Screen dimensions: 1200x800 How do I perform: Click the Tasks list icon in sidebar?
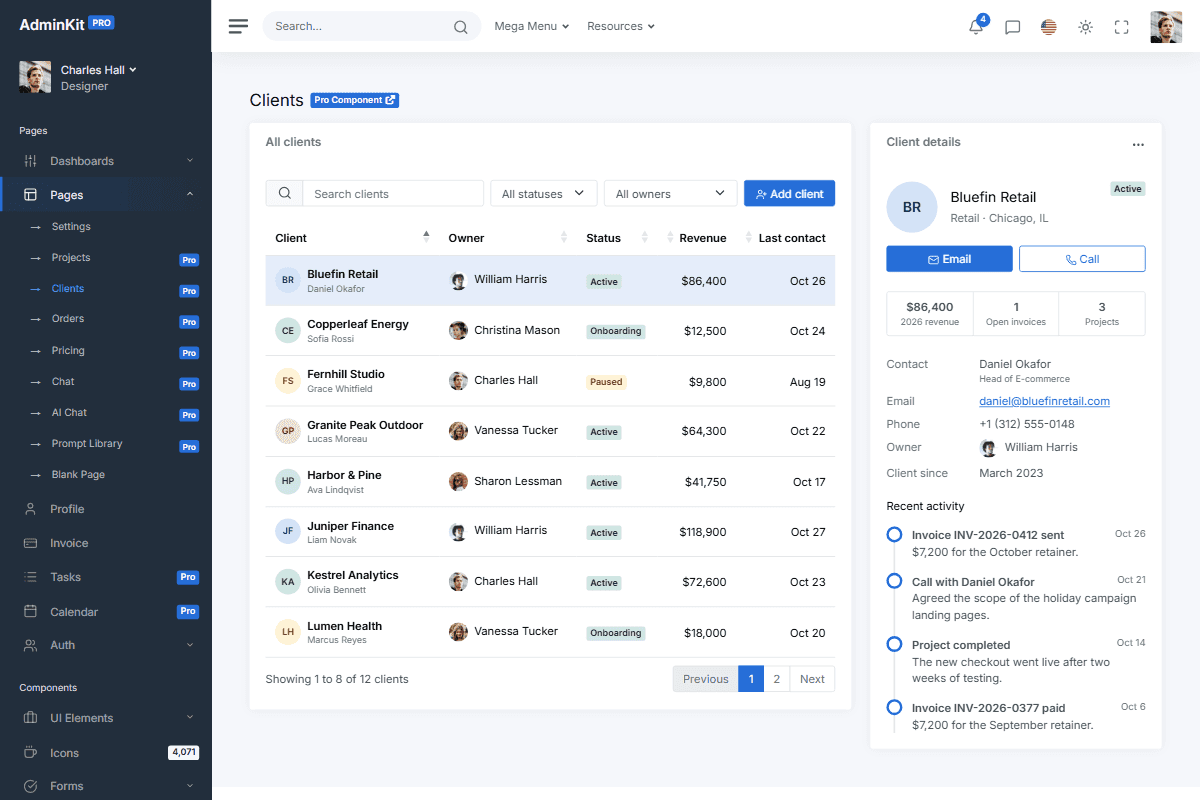[30, 577]
